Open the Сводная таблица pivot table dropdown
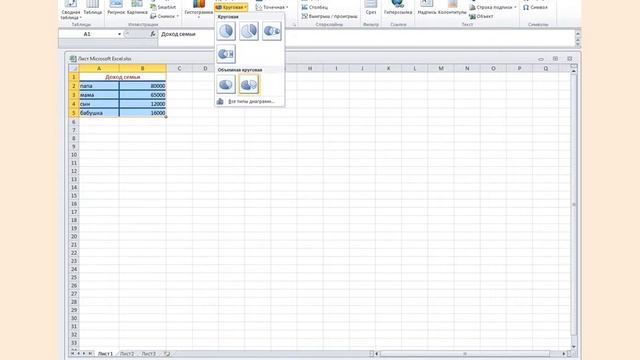Screen dimensions: 640x360 (x=71, y=10)
